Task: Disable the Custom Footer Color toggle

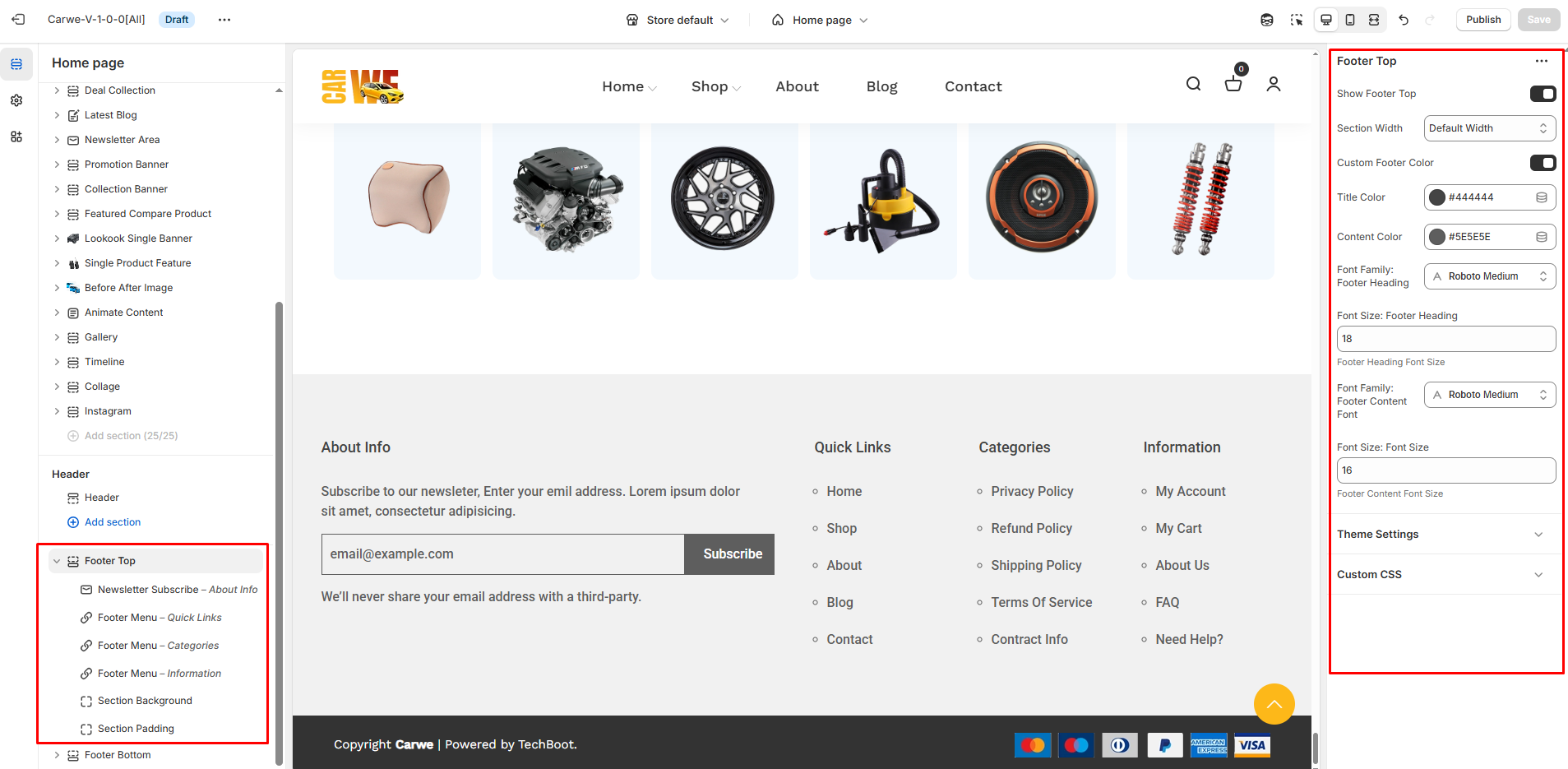Action: click(x=1543, y=163)
